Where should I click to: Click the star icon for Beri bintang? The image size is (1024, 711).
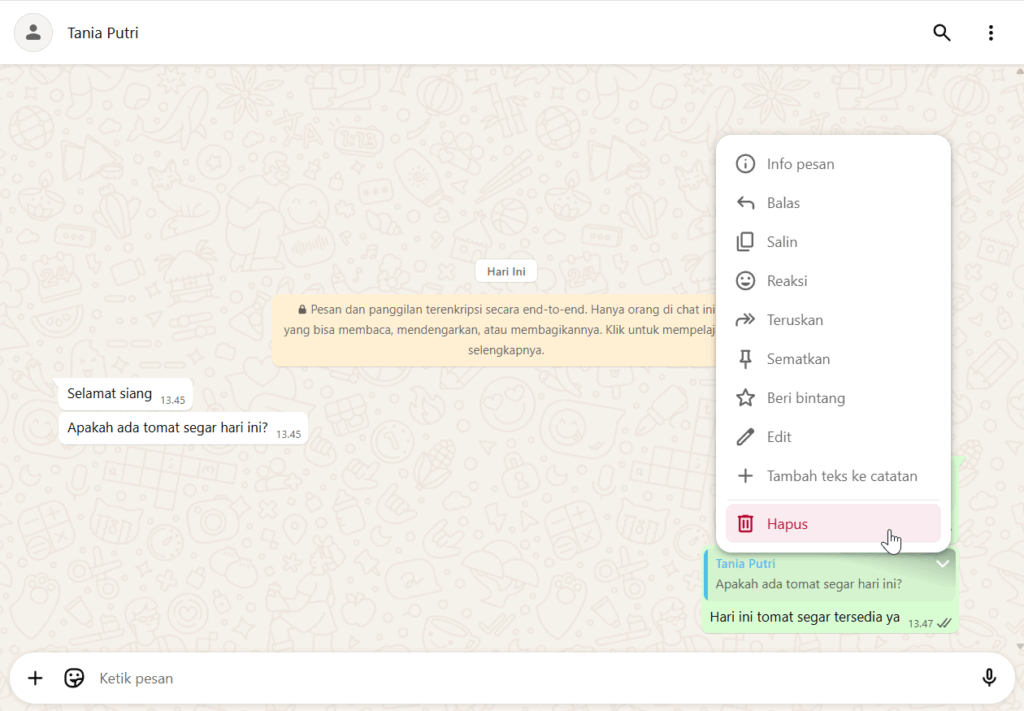pos(745,398)
